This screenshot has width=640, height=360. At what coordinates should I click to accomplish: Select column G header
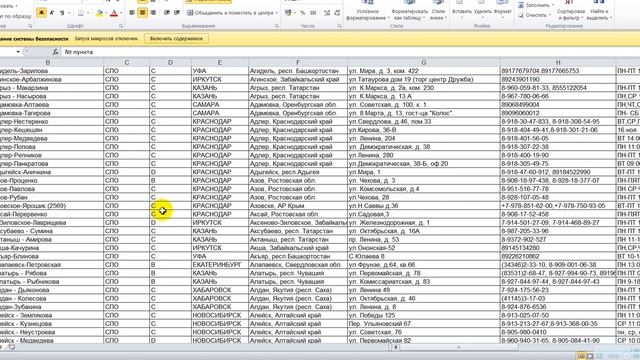pos(423,62)
